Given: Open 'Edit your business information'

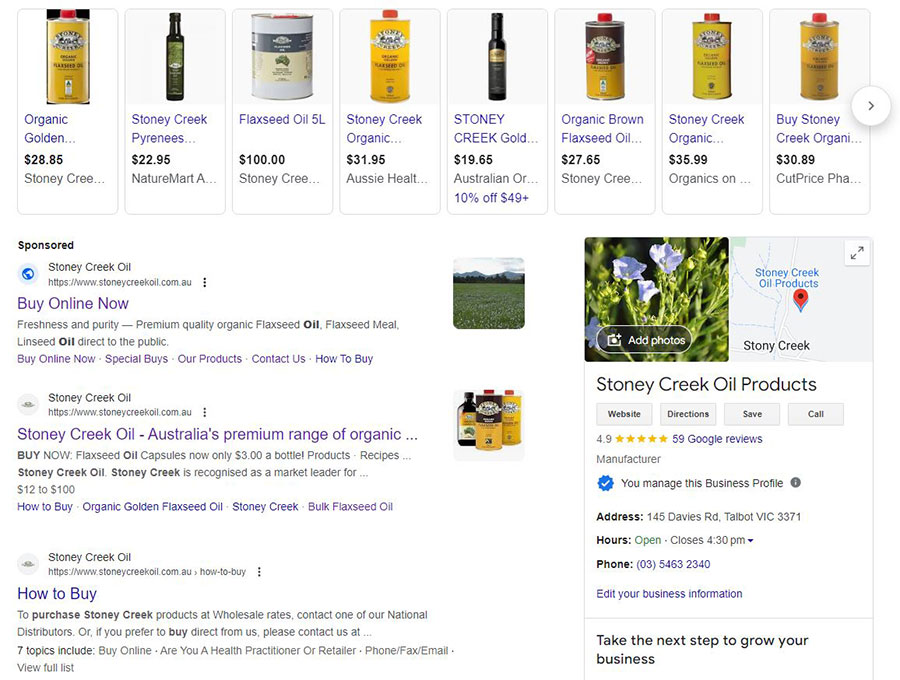Looking at the screenshot, I should [669, 593].
